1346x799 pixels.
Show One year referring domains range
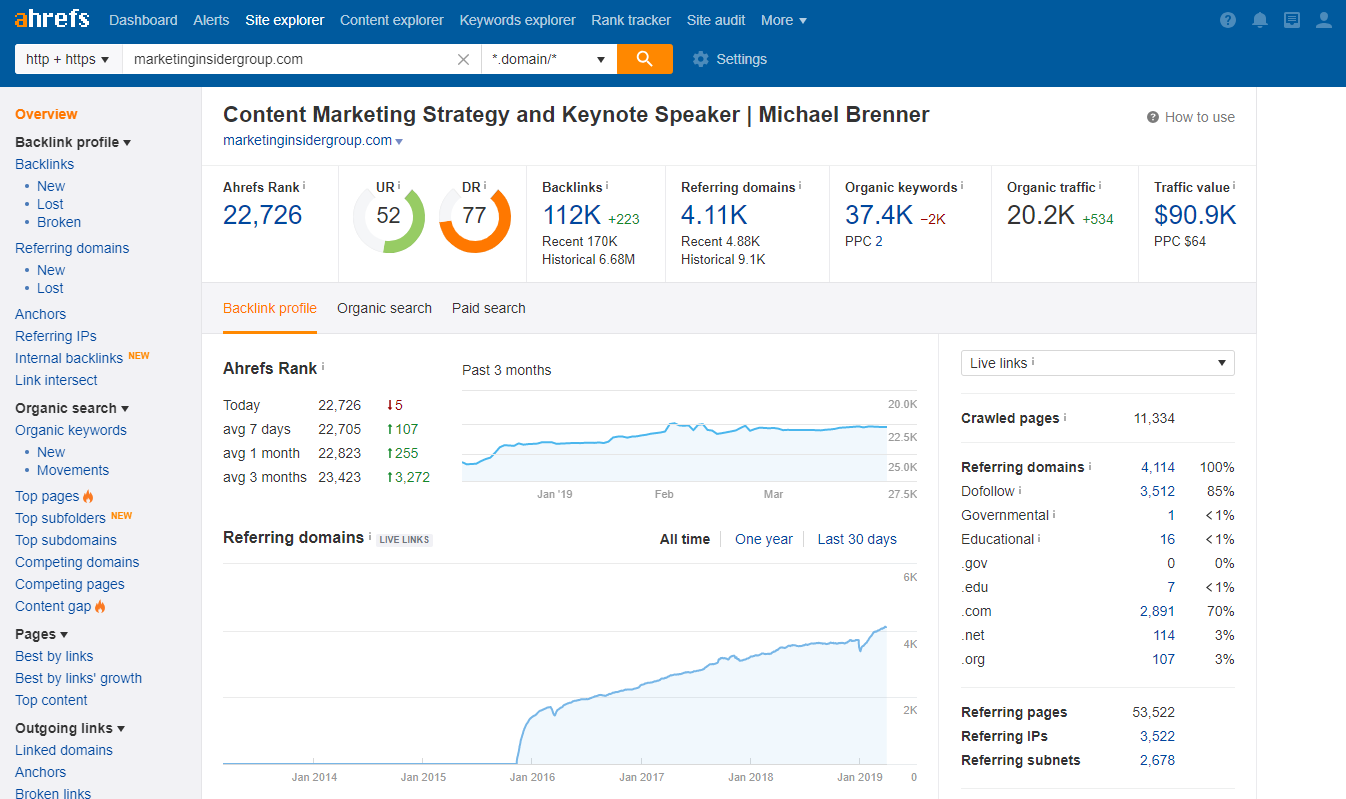[764, 539]
